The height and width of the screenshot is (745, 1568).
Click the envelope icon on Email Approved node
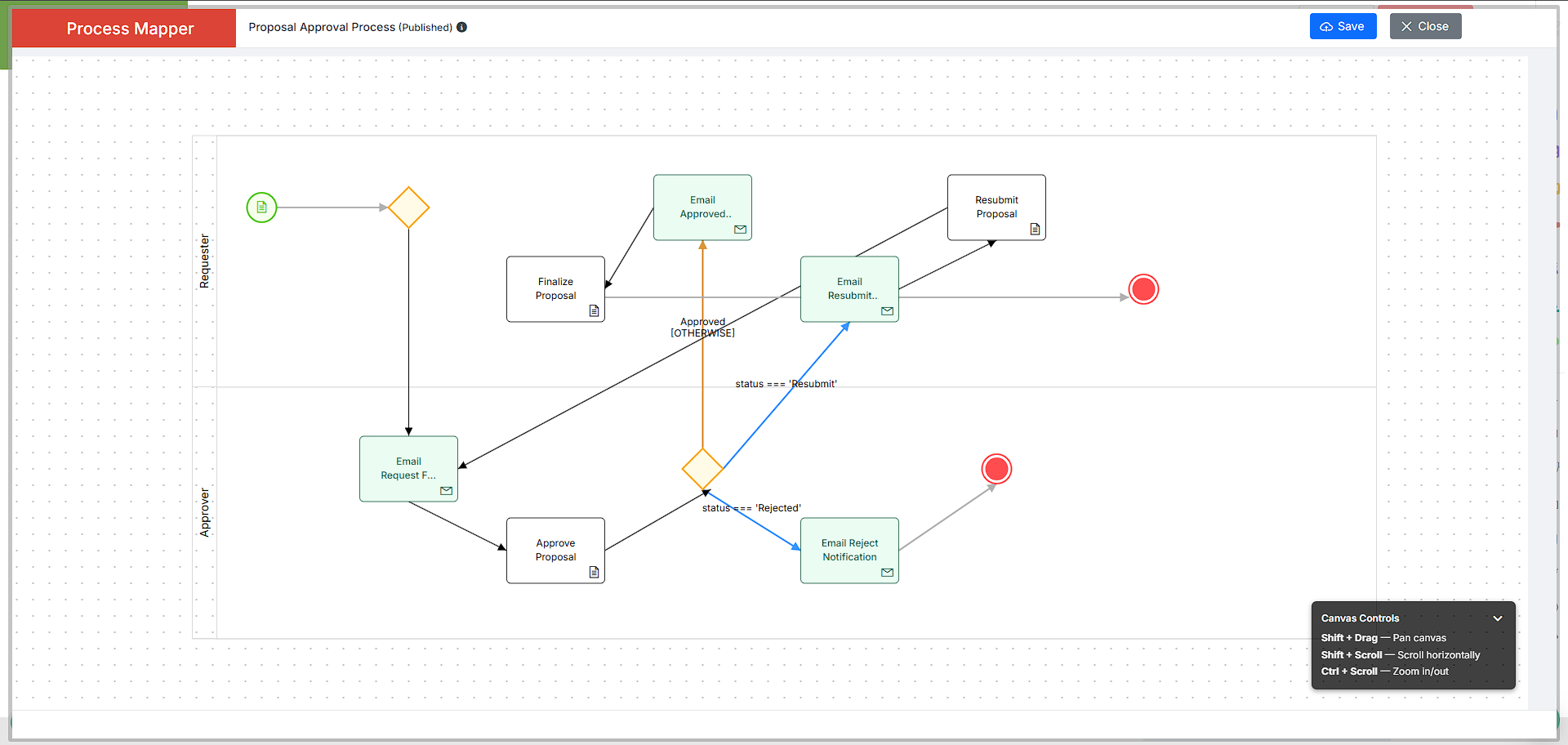tap(740, 230)
